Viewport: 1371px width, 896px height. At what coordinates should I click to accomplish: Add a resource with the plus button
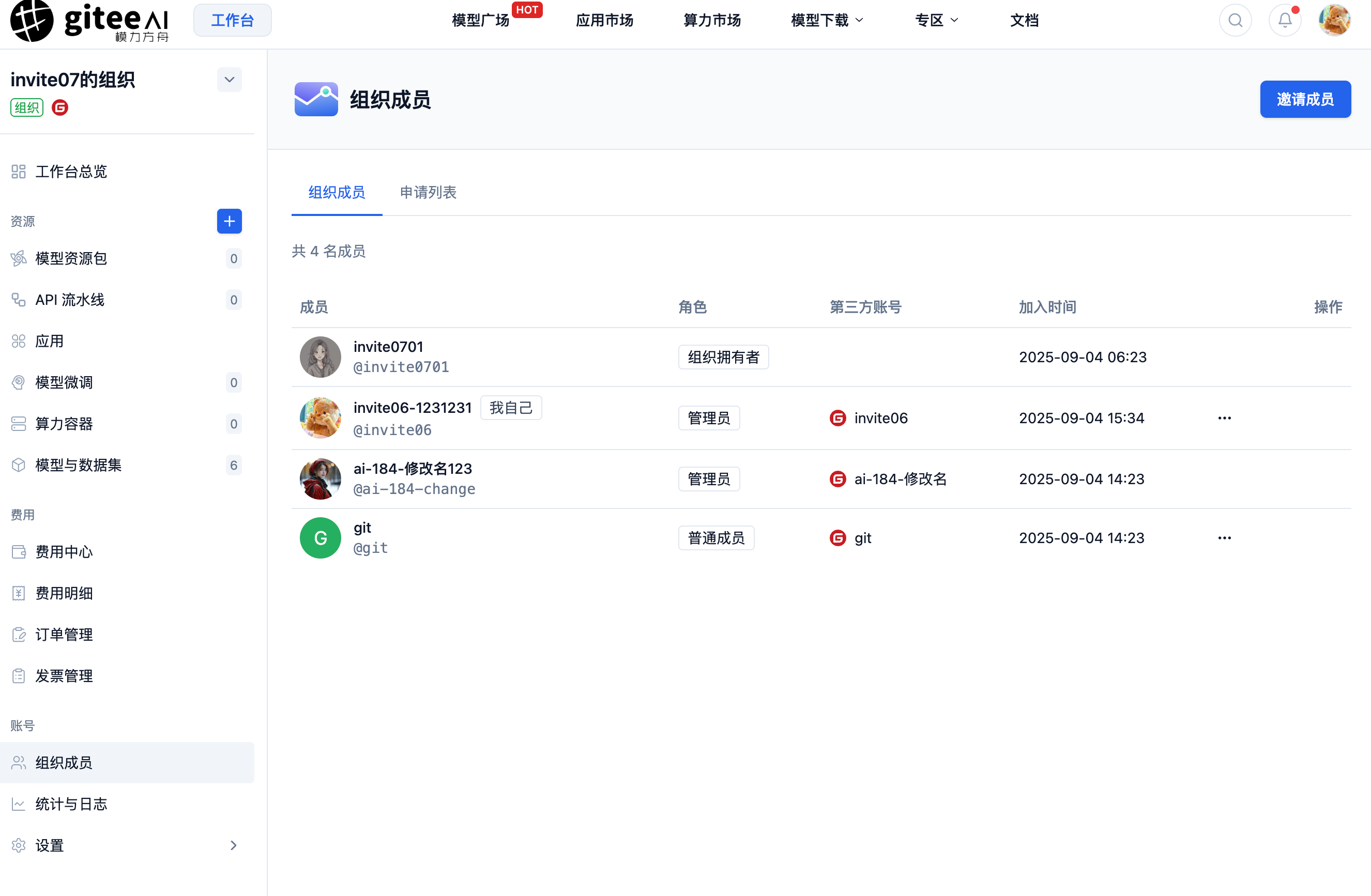click(x=229, y=221)
